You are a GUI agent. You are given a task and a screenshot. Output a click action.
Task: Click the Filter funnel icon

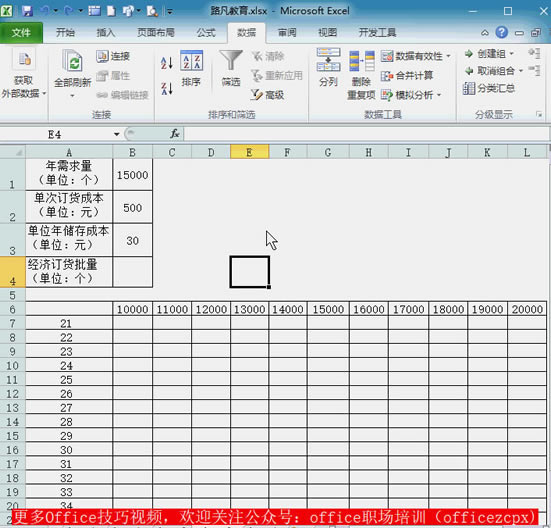(231, 61)
